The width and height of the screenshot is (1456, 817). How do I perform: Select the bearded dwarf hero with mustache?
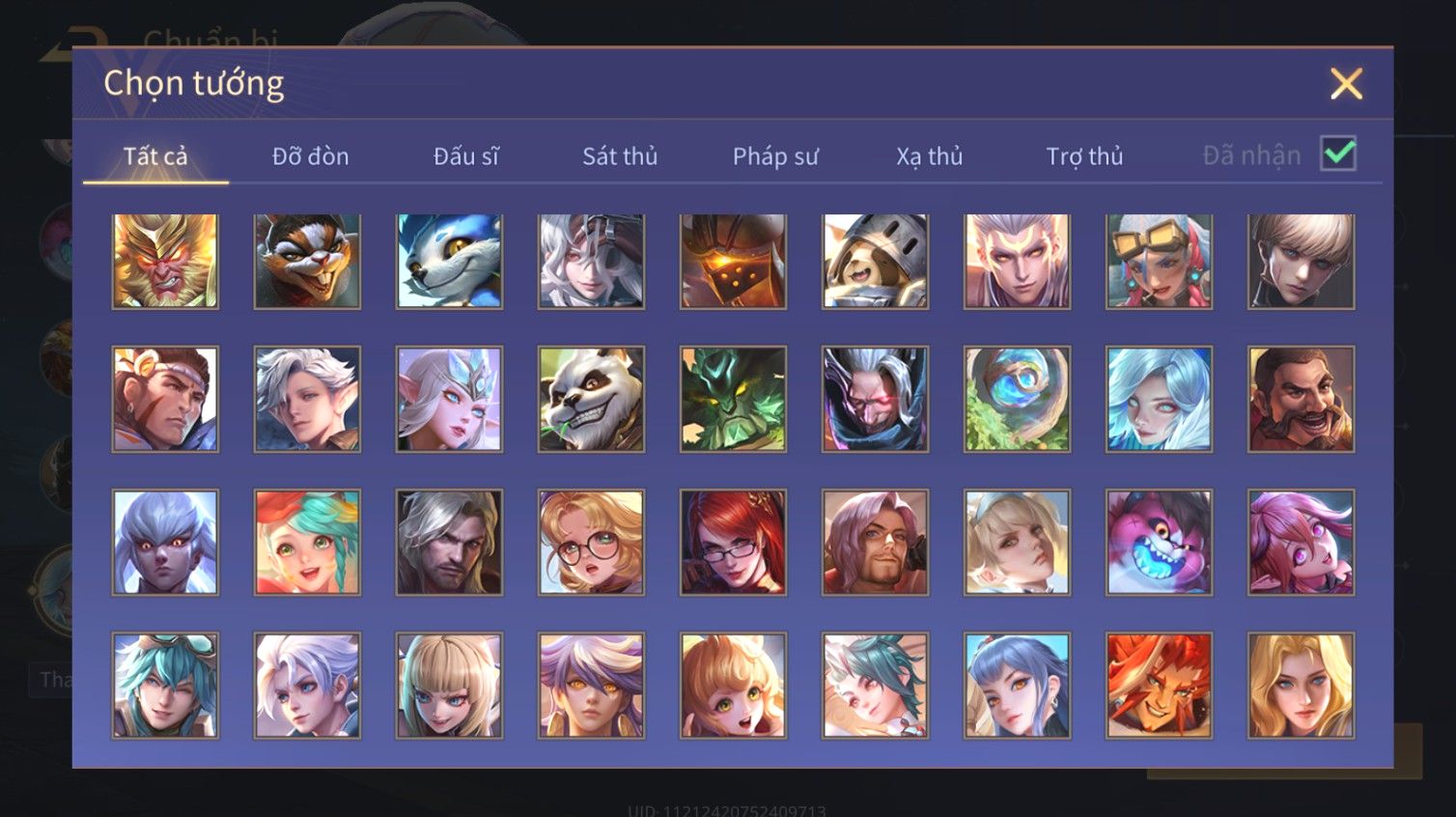(1301, 400)
